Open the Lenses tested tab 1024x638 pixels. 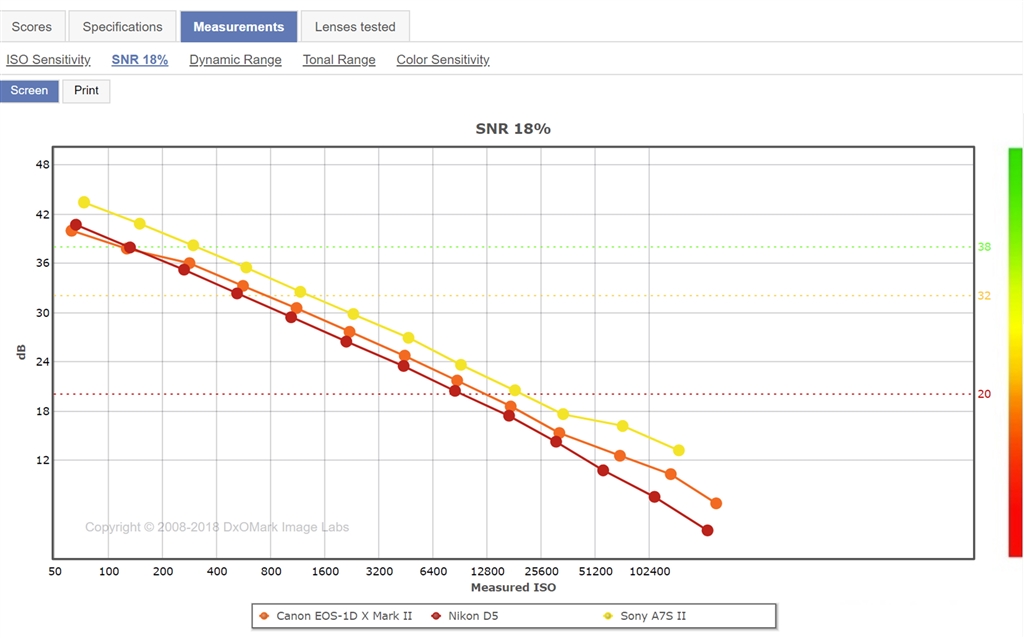(x=355, y=27)
